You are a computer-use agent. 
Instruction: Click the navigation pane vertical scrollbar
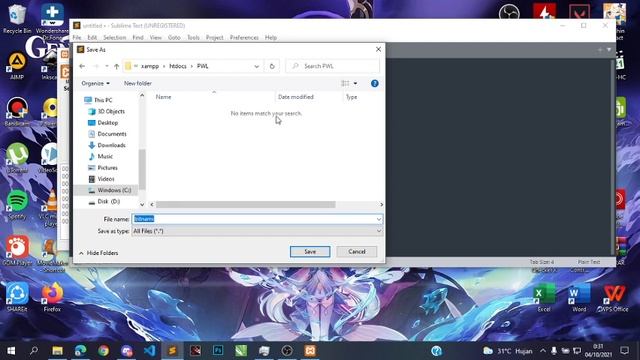(x=142, y=169)
